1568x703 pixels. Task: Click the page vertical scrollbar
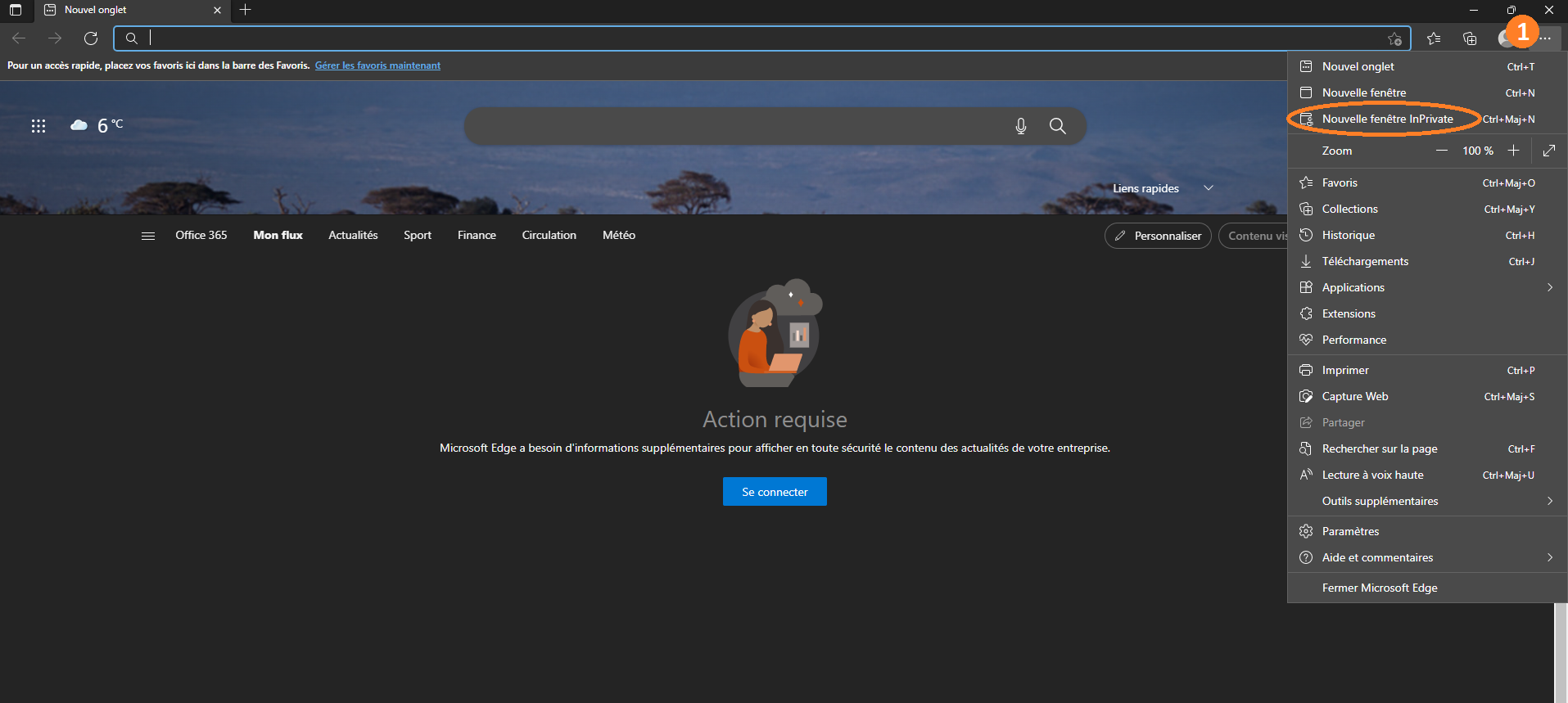(1561, 652)
